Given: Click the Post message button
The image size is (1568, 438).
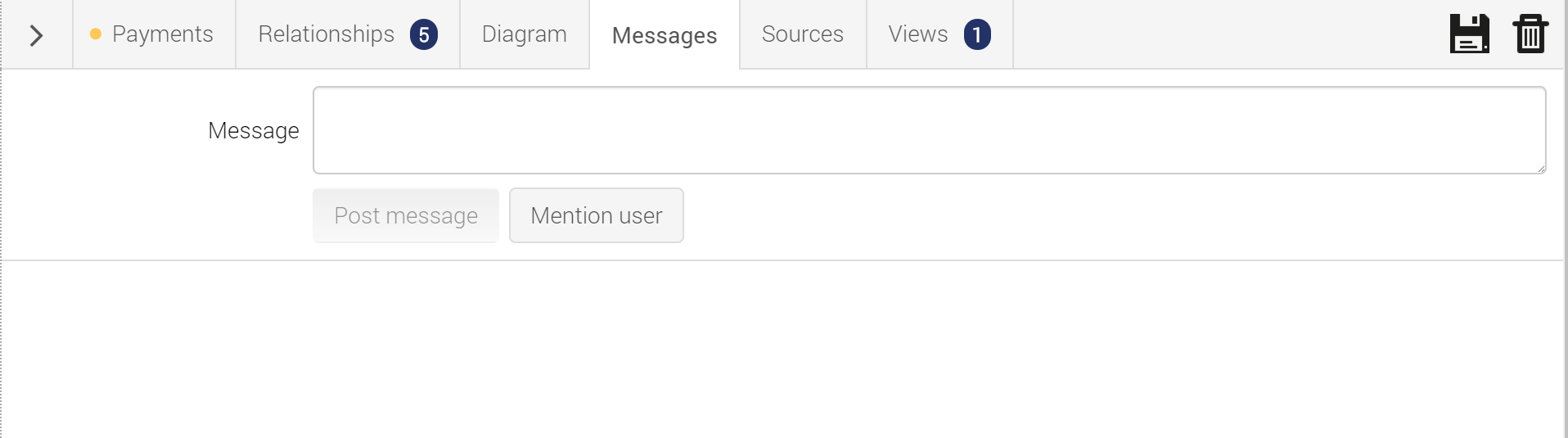Looking at the screenshot, I should click(406, 215).
